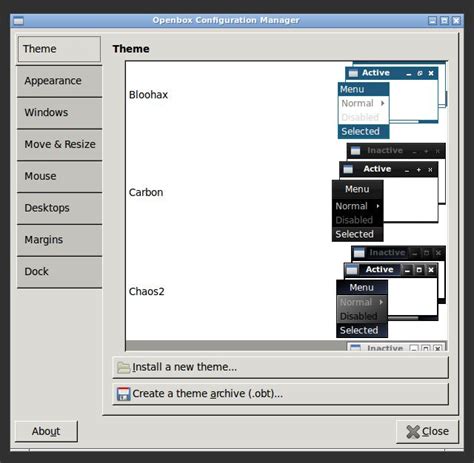Select the Theme tab in sidebar
The height and width of the screenshot is (463, 474).
click(x=59, y=49)
